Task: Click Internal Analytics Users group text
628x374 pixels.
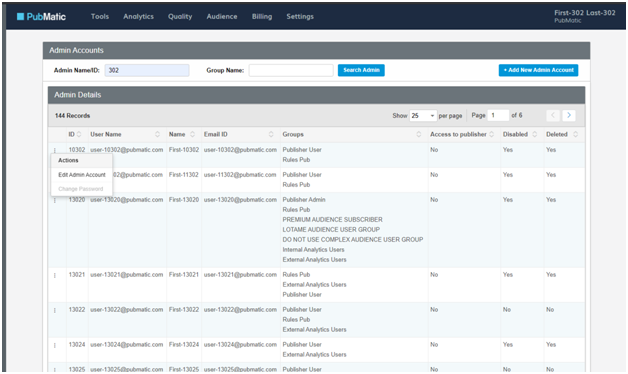Action: (x=313, y=249)
